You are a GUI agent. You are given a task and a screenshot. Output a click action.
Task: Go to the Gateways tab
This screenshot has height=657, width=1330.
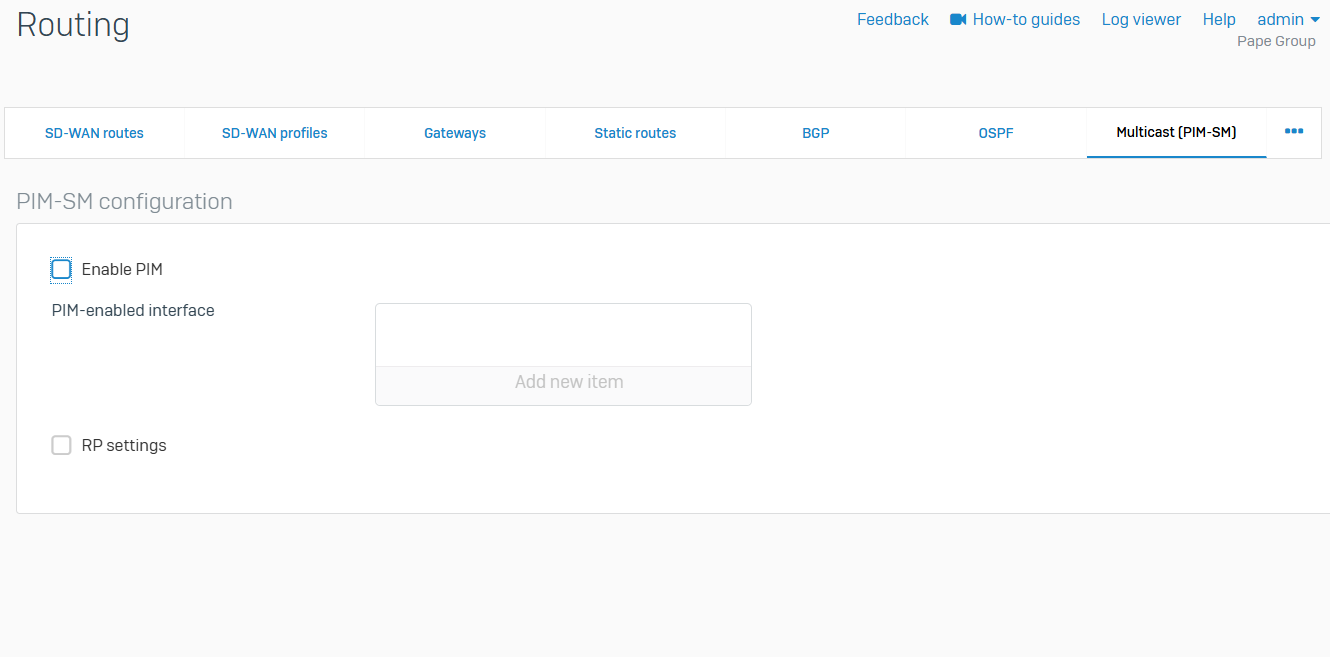[x=455, y=133]
